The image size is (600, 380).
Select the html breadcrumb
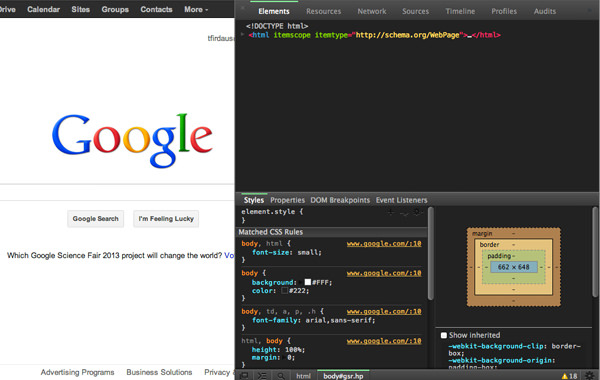point(303,376)
